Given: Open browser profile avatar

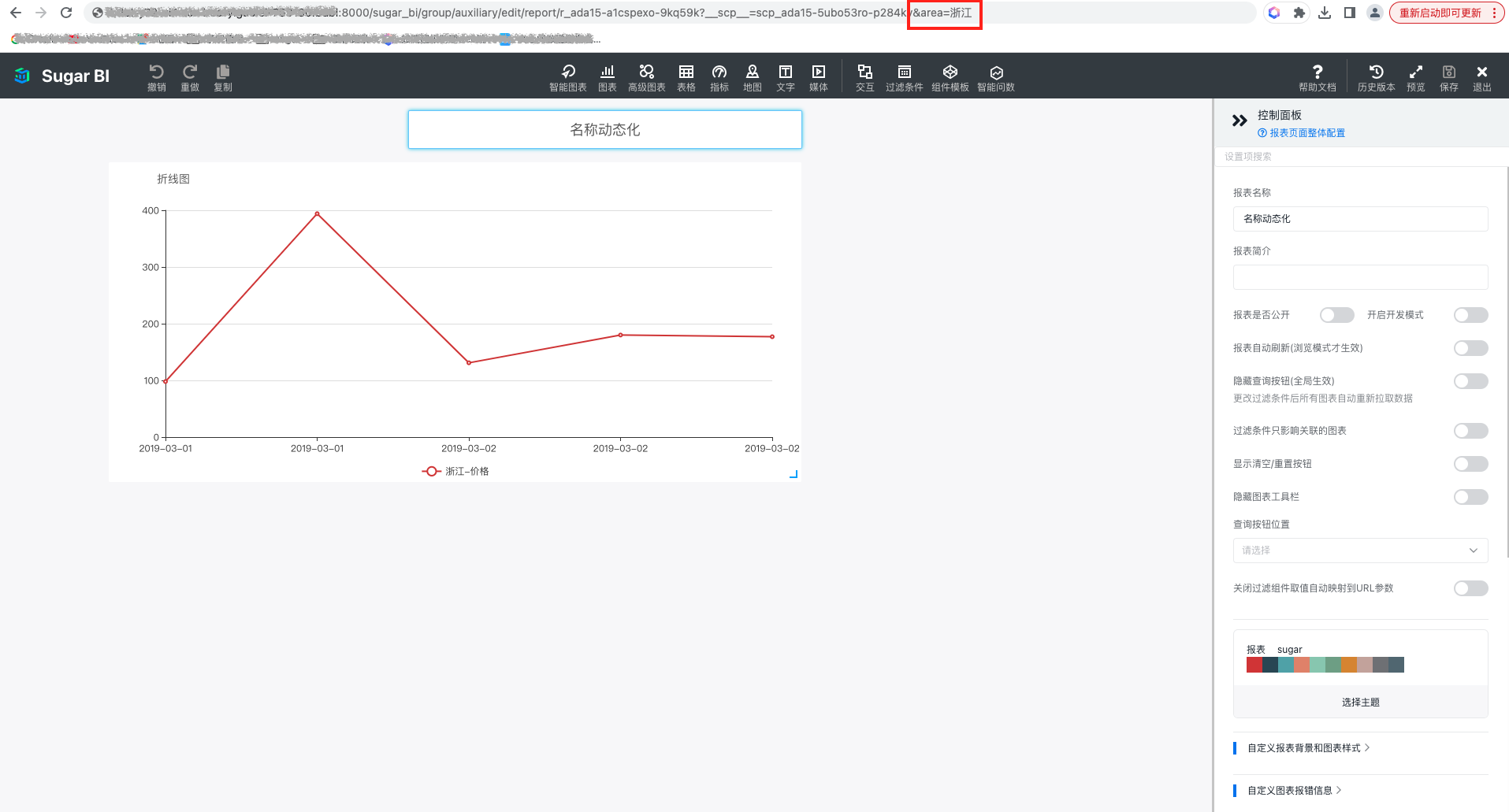Looking at the screenshot, I should coord(1375,13).
